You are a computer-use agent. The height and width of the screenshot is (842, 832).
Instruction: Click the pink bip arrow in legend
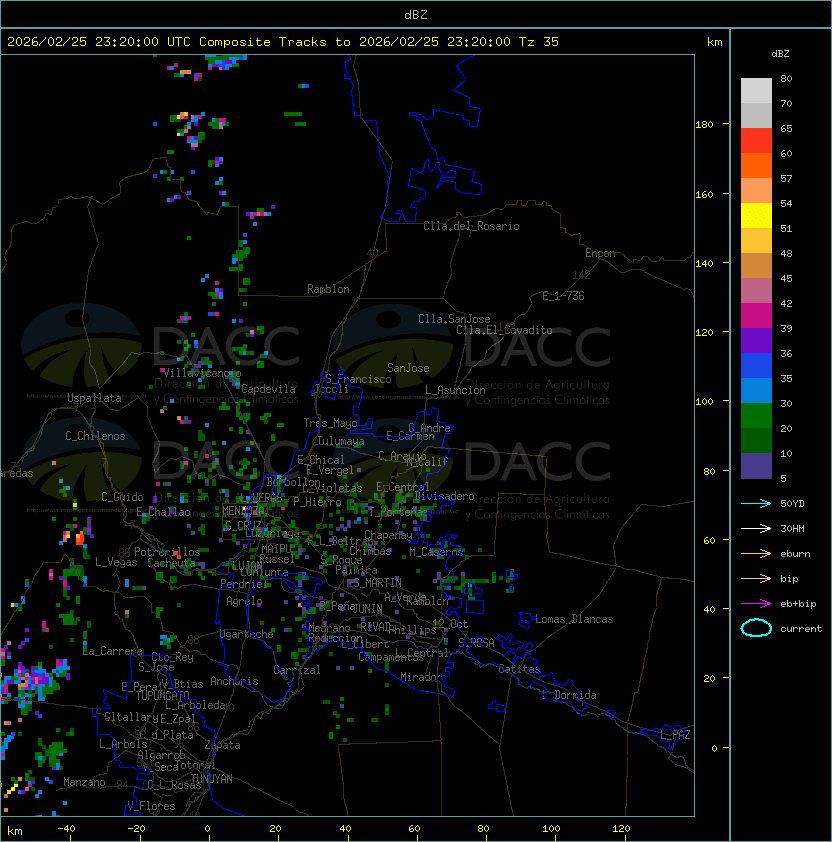pos(756,578)
